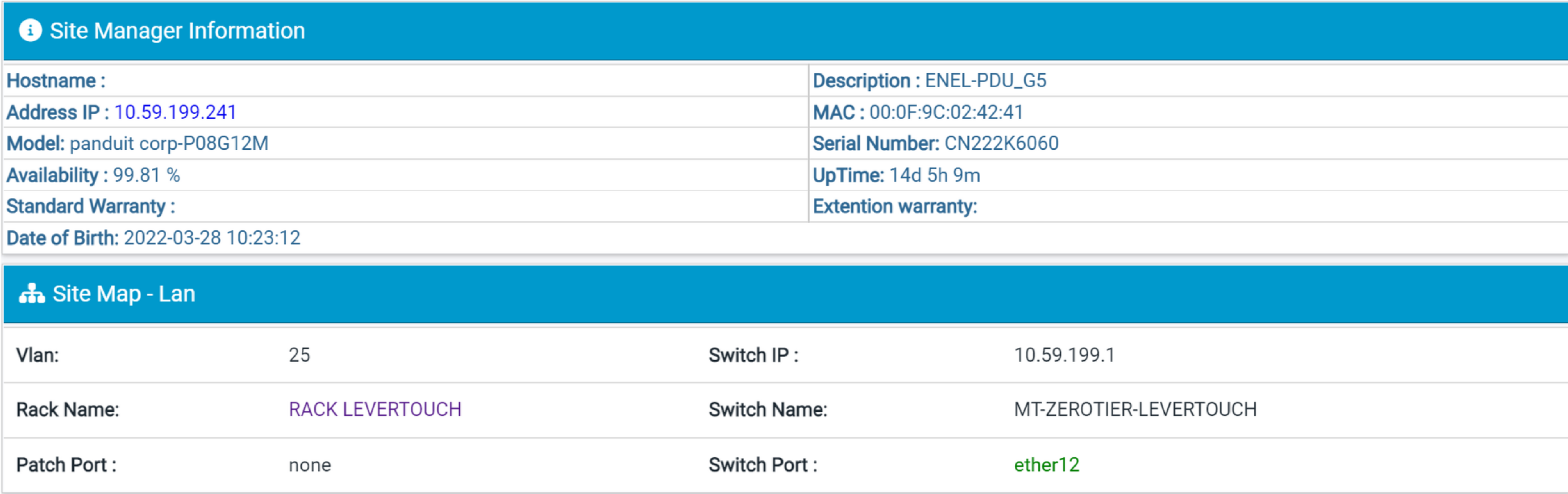
Task: Click the MT-ZEROTIER-LEVERTOUCH switch name
Action: coord(1135,409)
